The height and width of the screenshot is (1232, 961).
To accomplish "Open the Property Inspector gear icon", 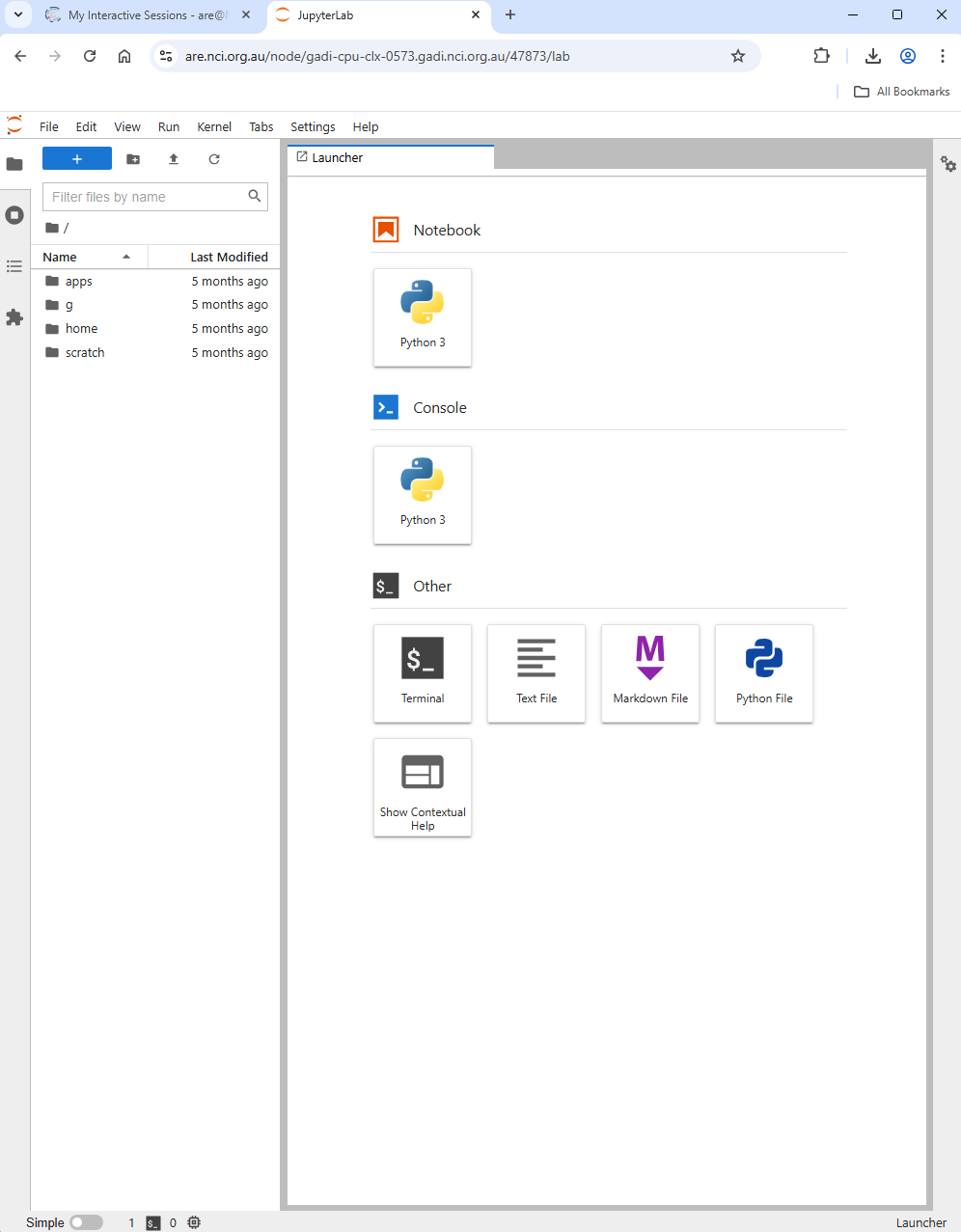I will [x=948, y=165].
